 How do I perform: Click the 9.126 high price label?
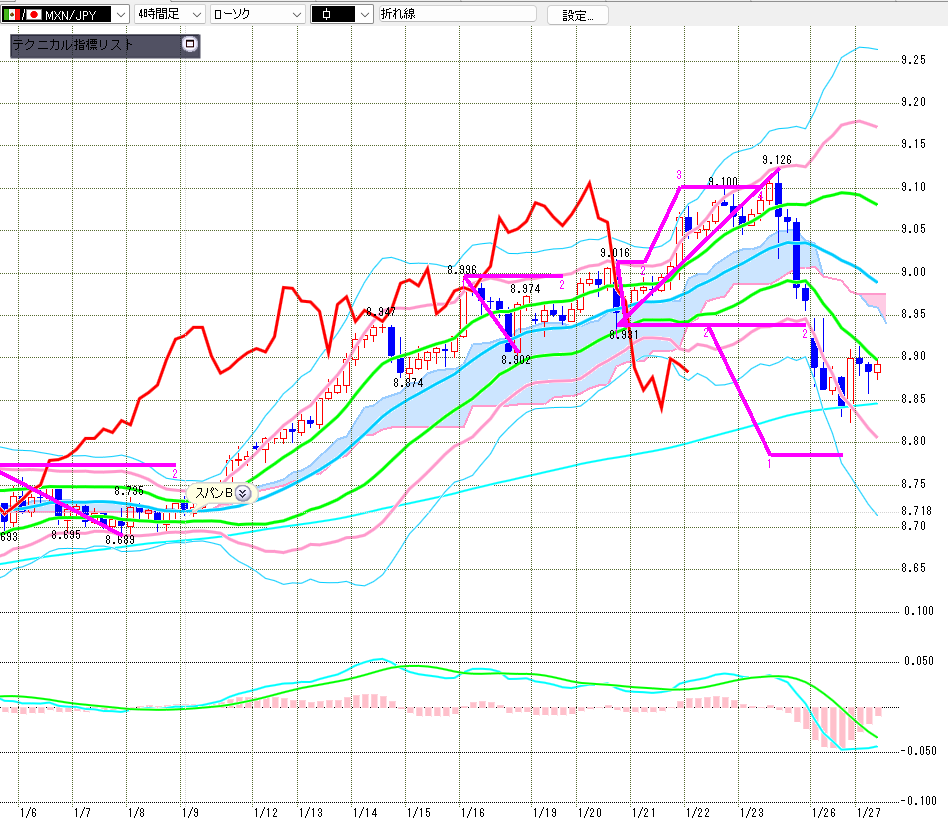click(x=776, y=160)
